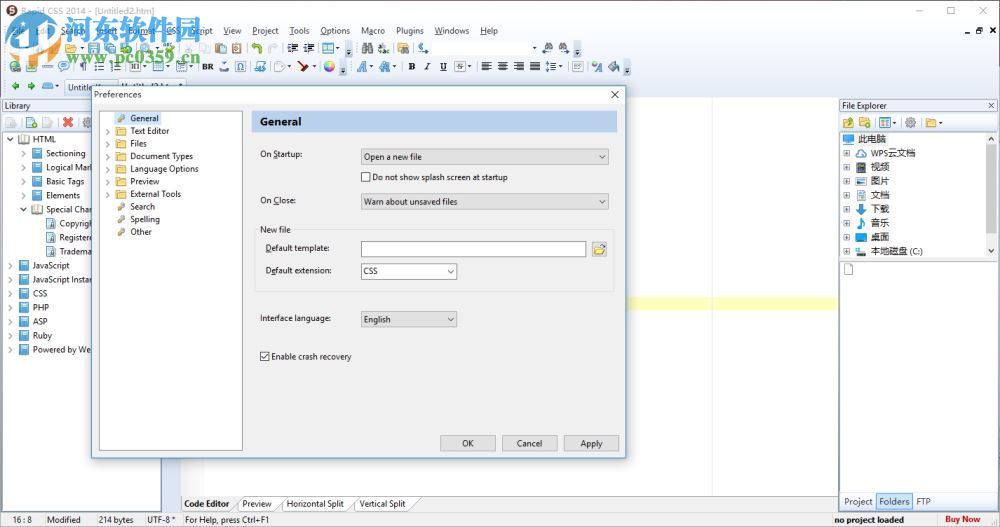1000x527 pixels.
Task: Collapse the HTML library node
Action: pyautogui.click(x=10, y=139)
